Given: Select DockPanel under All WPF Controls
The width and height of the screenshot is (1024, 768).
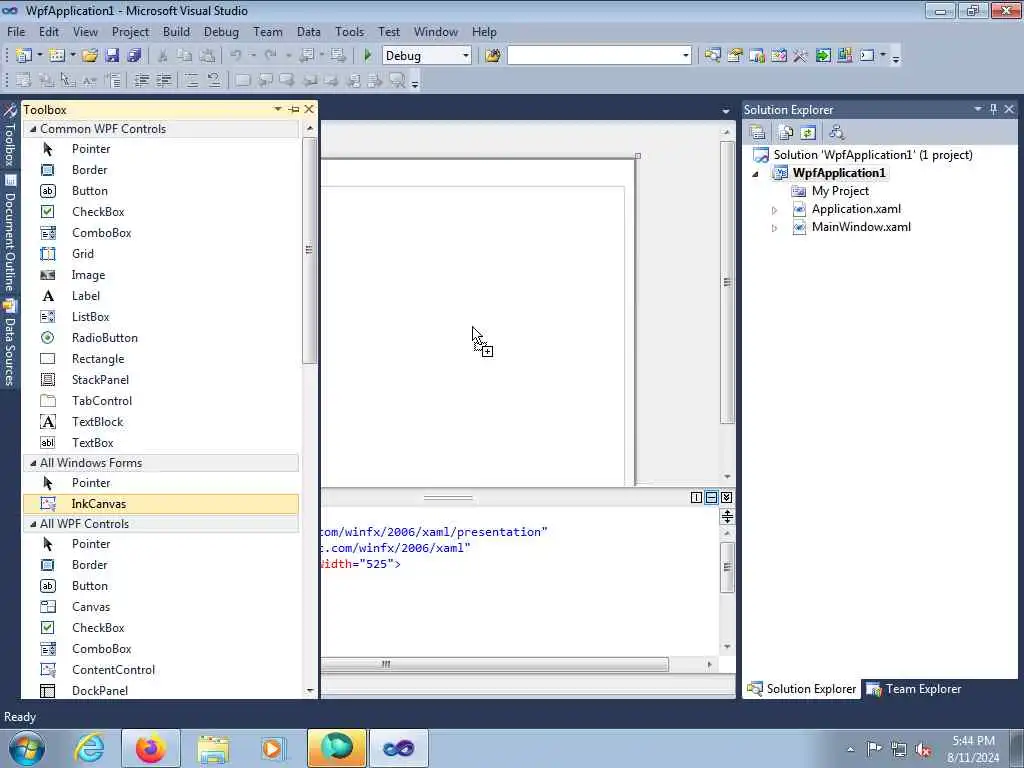Looking at the screenshot, I should click(161, 690).
